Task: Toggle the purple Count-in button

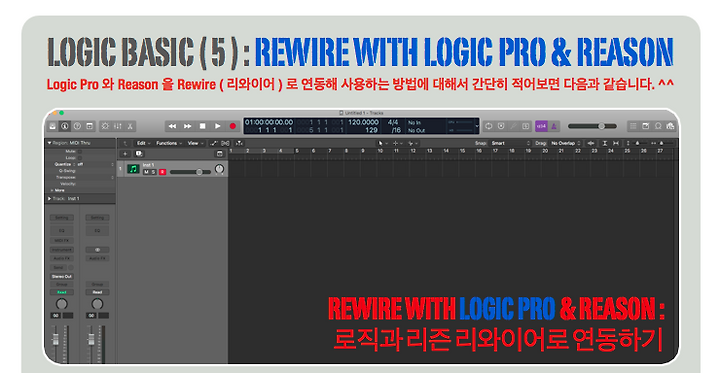Action: tap(541, 126)
